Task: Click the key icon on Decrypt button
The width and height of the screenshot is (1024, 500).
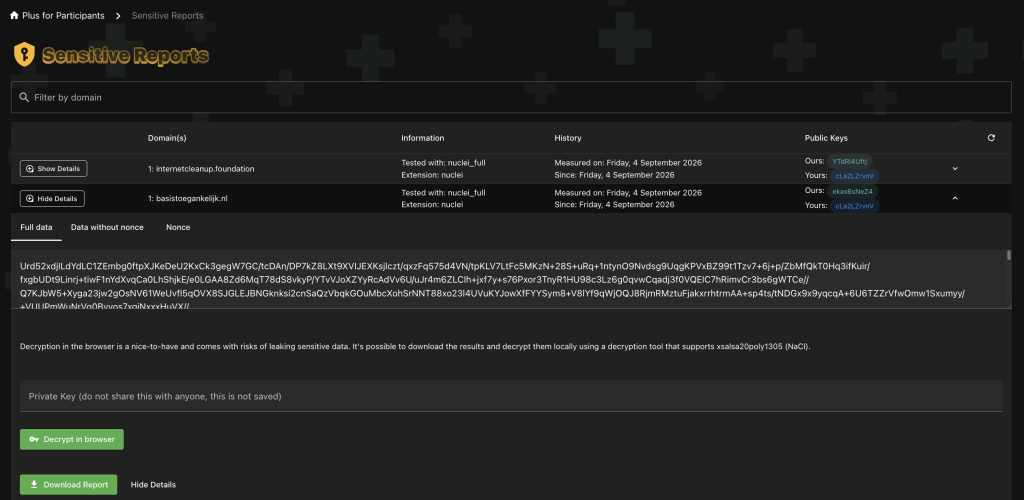Action: coord(34,439)
